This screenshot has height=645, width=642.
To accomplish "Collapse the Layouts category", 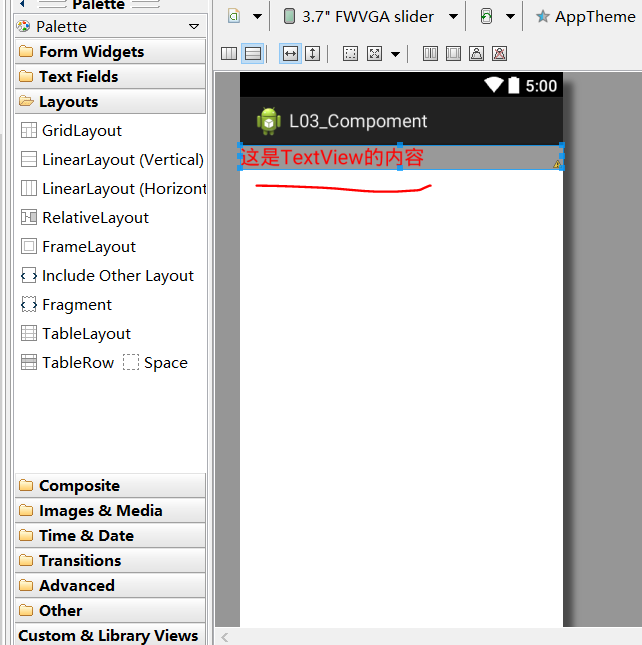I will coord(110,102).
